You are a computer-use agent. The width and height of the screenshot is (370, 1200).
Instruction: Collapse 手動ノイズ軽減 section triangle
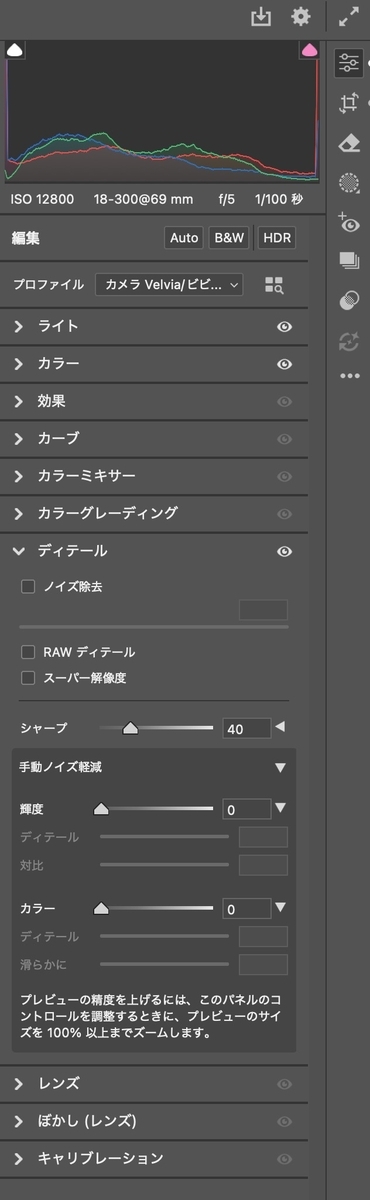pos(280,768)
